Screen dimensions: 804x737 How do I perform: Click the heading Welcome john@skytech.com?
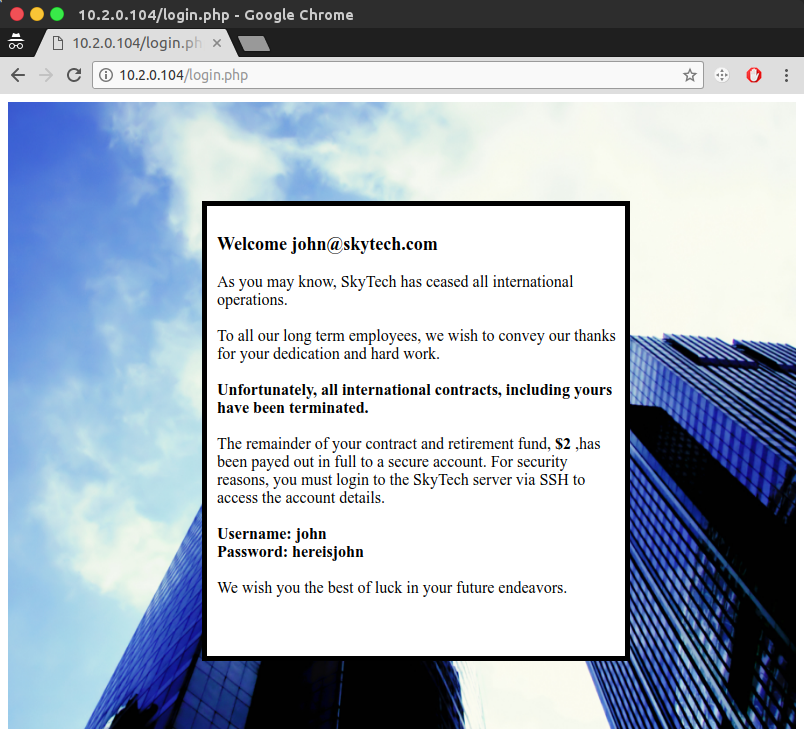(327, 244)
